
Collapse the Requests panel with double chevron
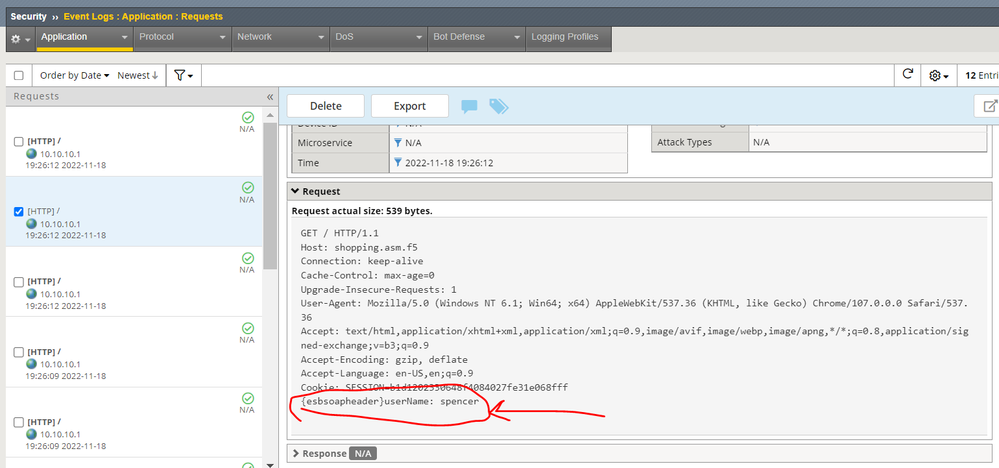[x=269, y=97]
